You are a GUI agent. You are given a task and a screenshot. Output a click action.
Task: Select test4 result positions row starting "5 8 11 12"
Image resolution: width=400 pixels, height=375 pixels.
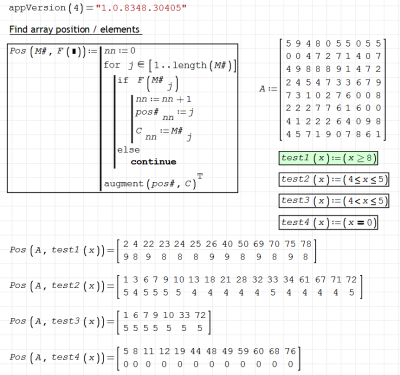209,351
